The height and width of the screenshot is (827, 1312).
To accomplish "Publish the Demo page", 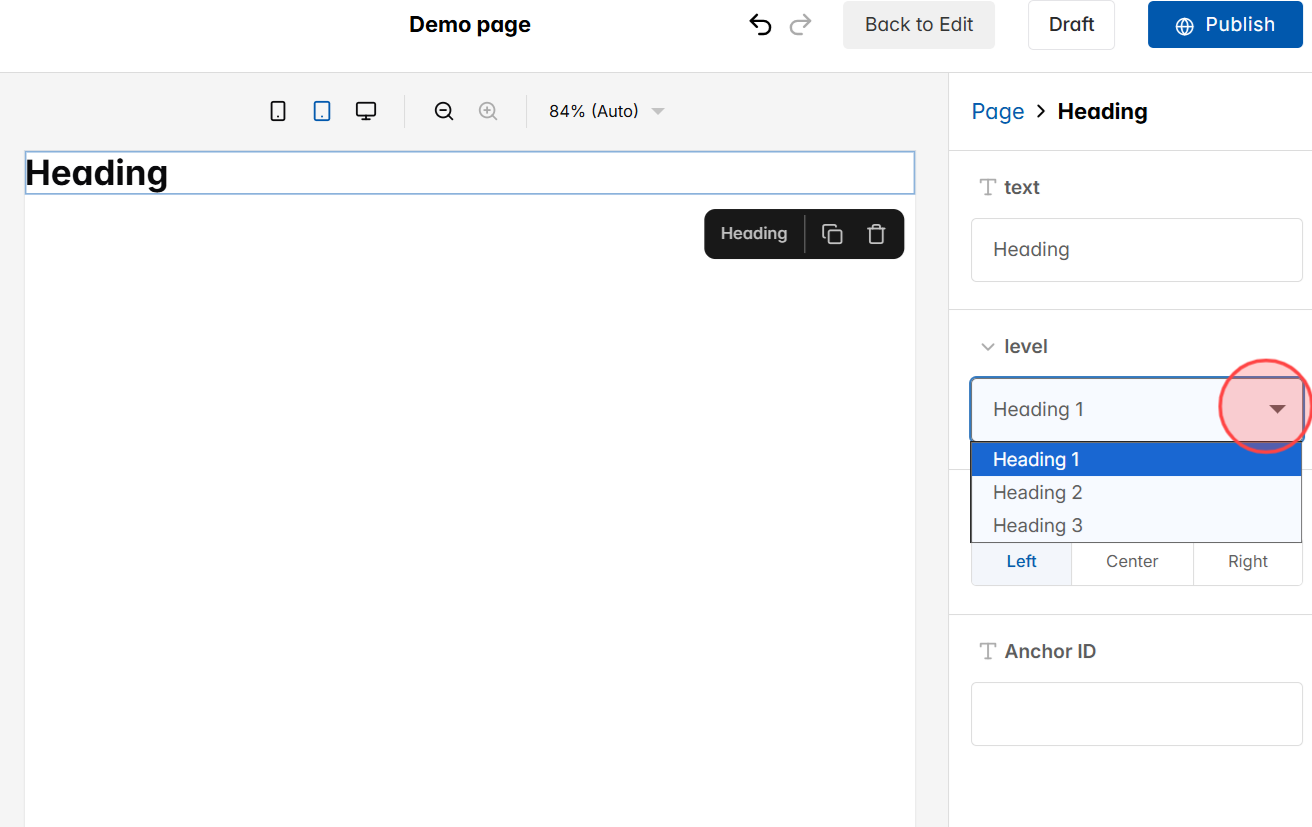I will (x=1224, y=24).
